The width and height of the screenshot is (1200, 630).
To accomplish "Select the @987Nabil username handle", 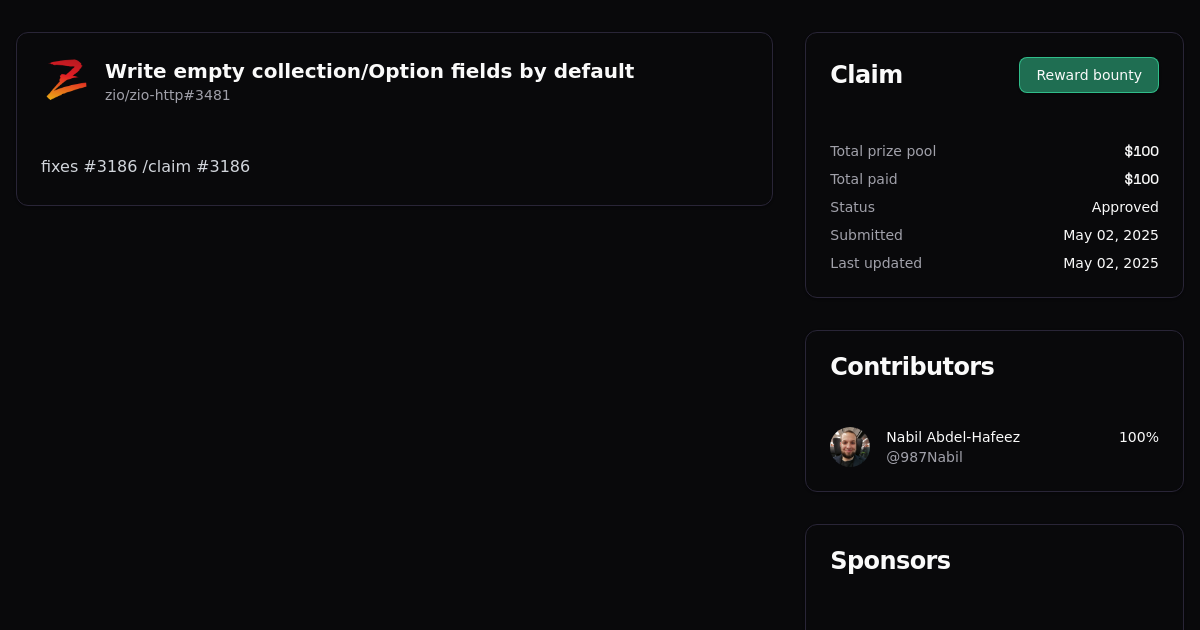I will click(x=924, y=457).
